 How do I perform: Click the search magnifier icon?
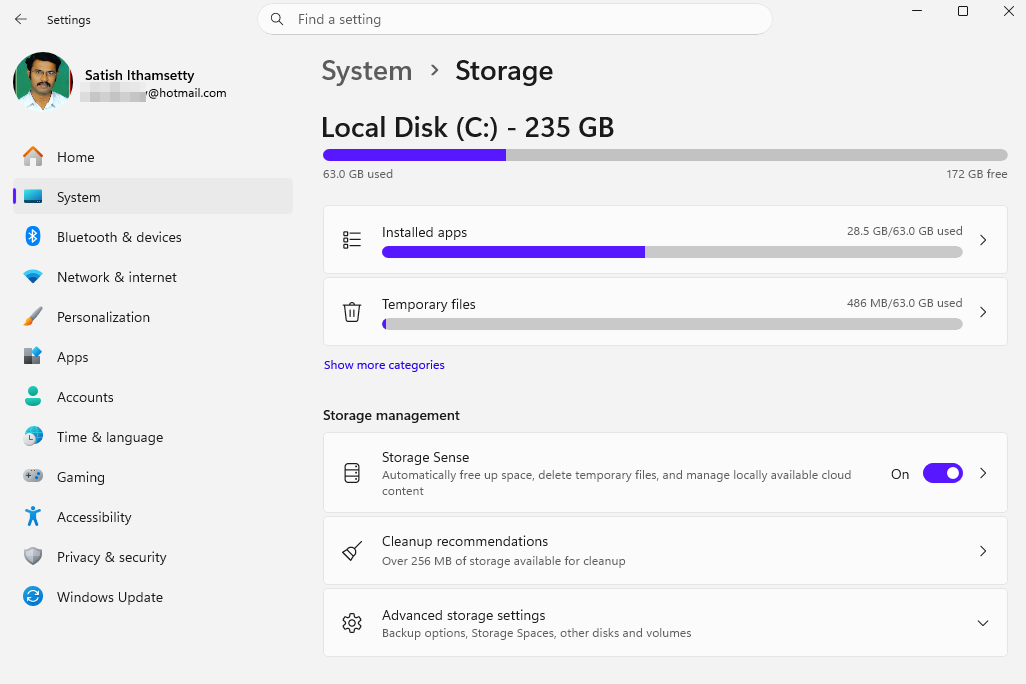click(x=277, y=19)
